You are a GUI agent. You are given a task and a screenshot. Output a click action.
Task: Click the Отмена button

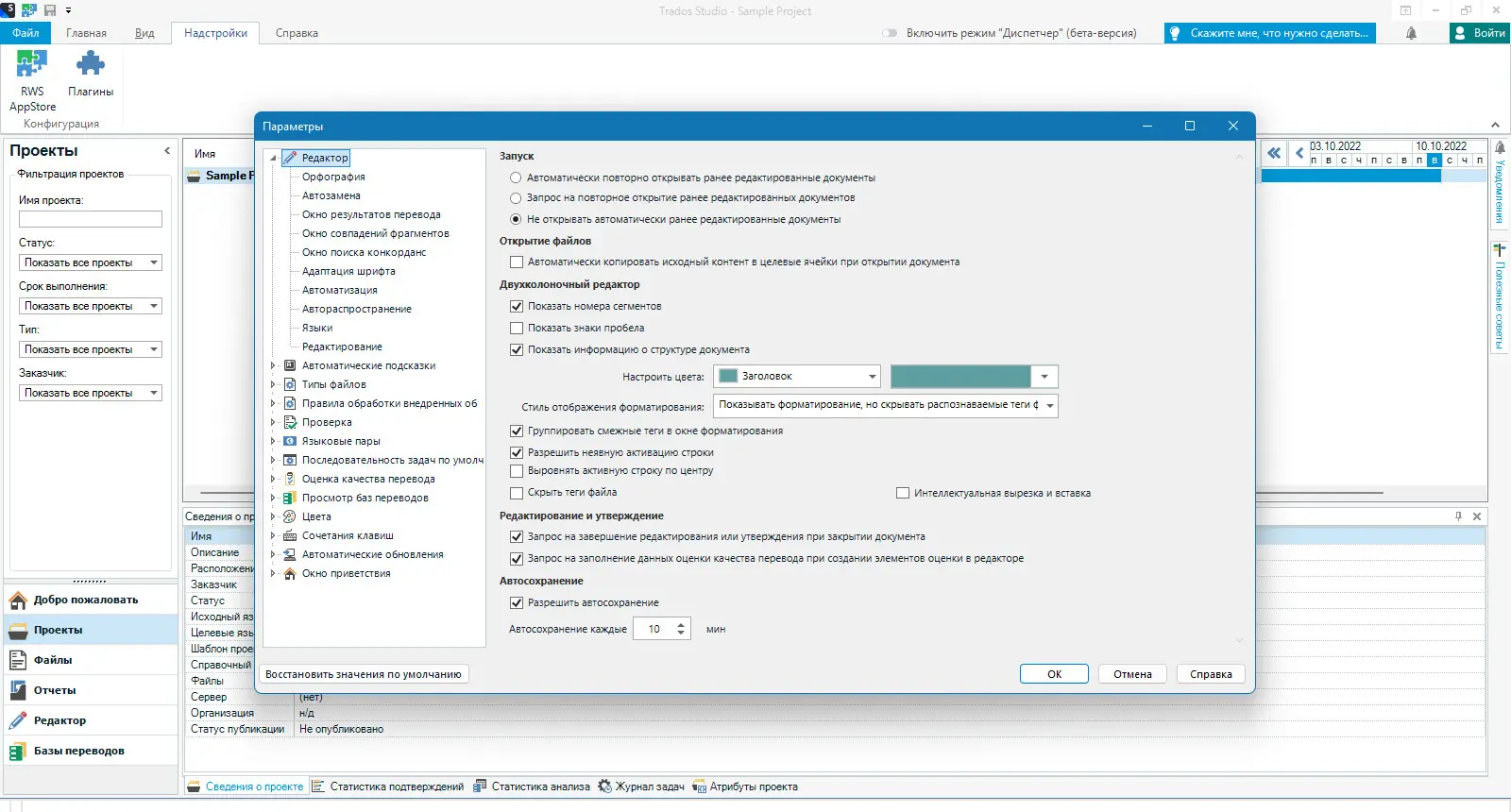click(1132, 674)
